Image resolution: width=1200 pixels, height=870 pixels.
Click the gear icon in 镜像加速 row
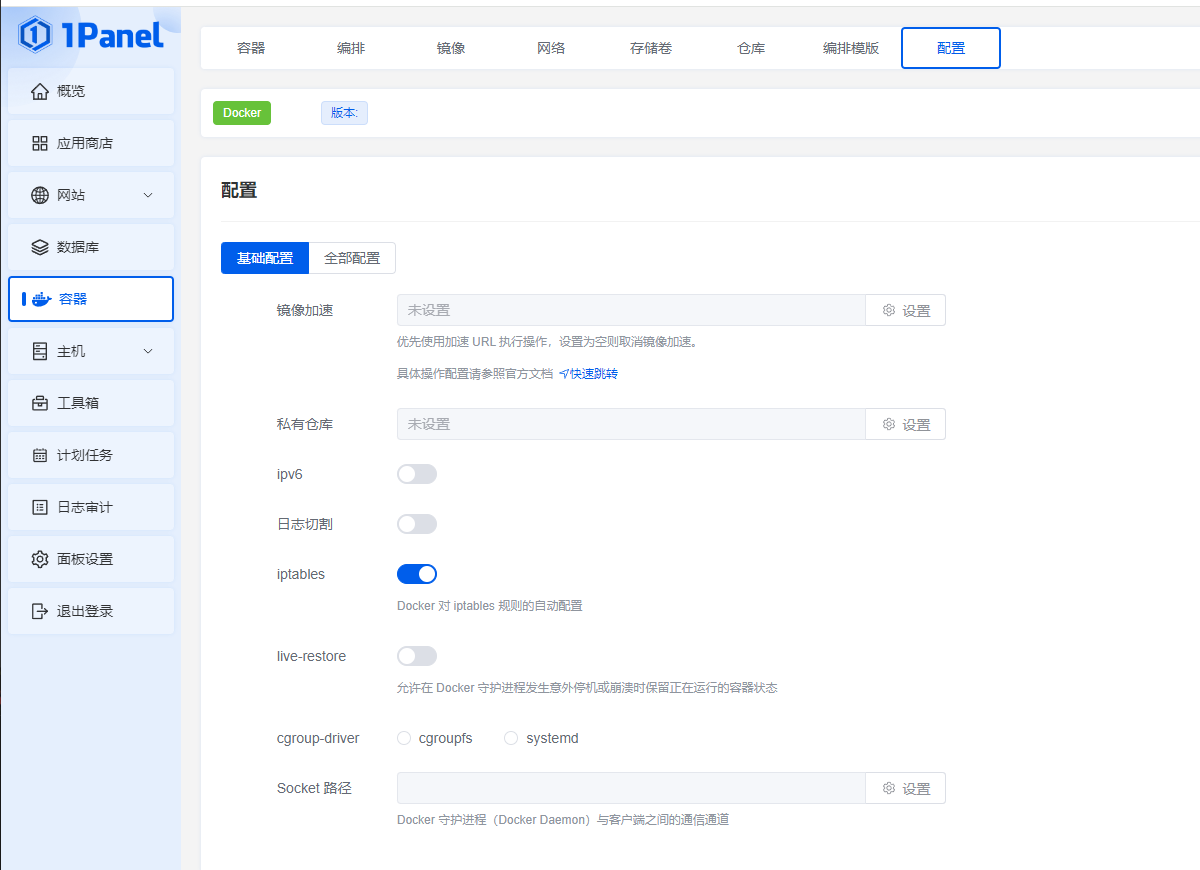tap(888, 311)
